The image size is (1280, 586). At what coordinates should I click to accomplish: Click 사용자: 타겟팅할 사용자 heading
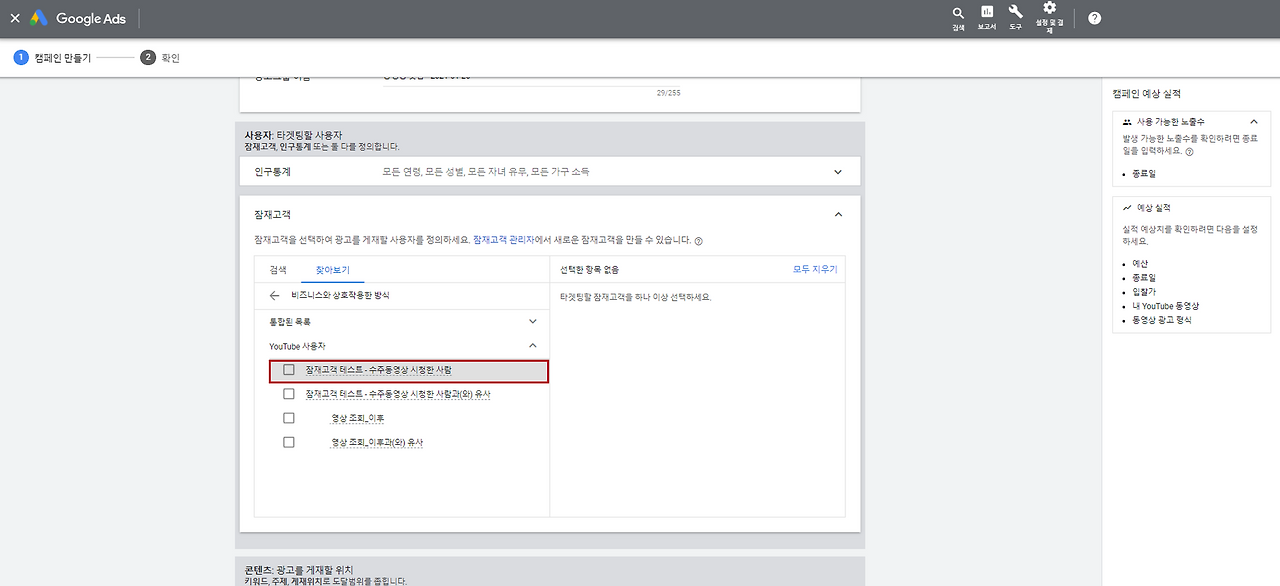tap(293, 134)
